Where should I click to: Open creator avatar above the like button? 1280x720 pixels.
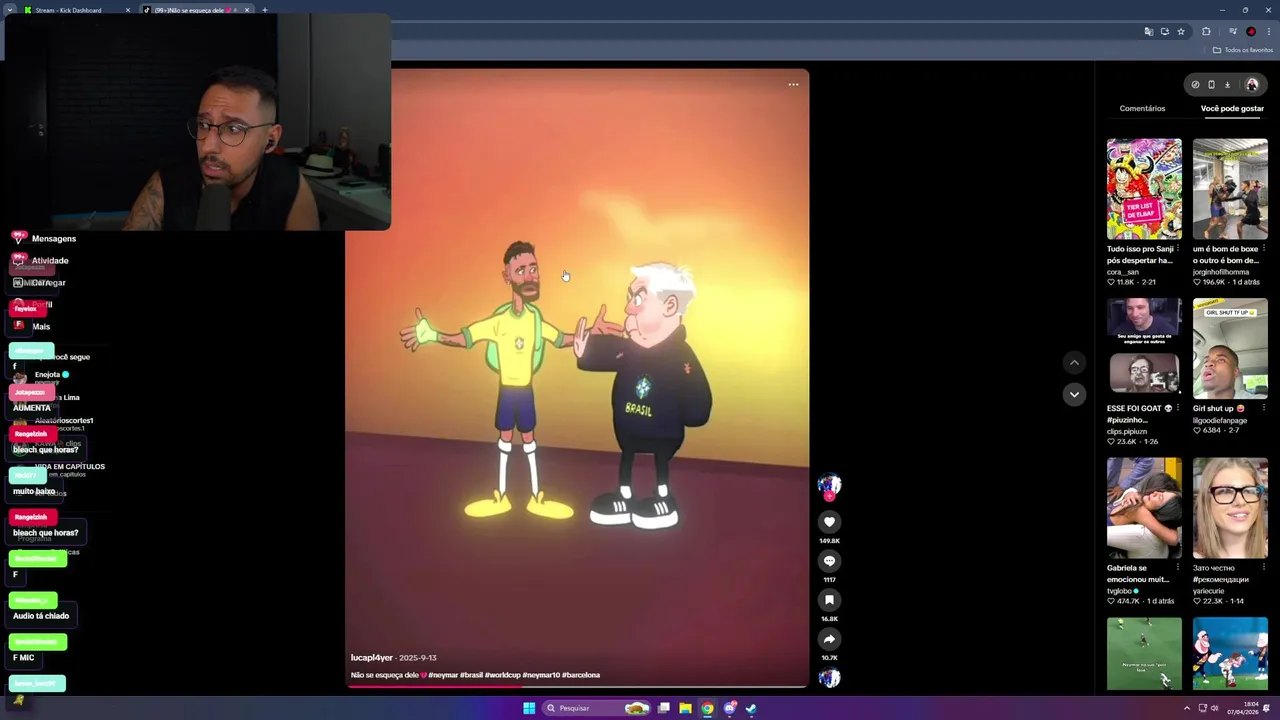point(829,486)
